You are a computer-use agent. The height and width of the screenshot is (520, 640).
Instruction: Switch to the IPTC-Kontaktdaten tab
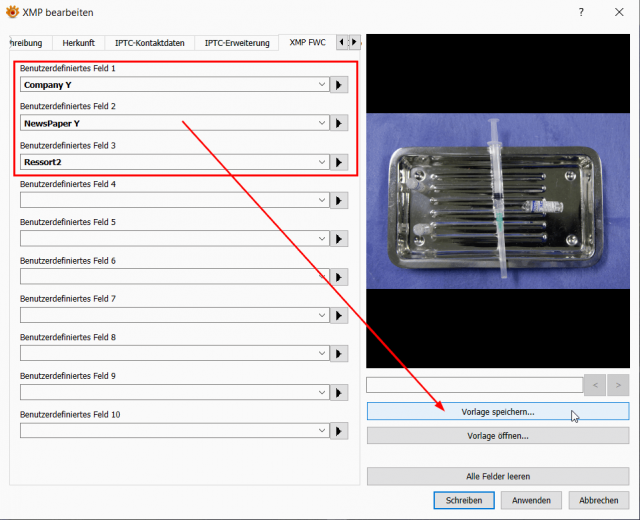[x=149, y=43]
